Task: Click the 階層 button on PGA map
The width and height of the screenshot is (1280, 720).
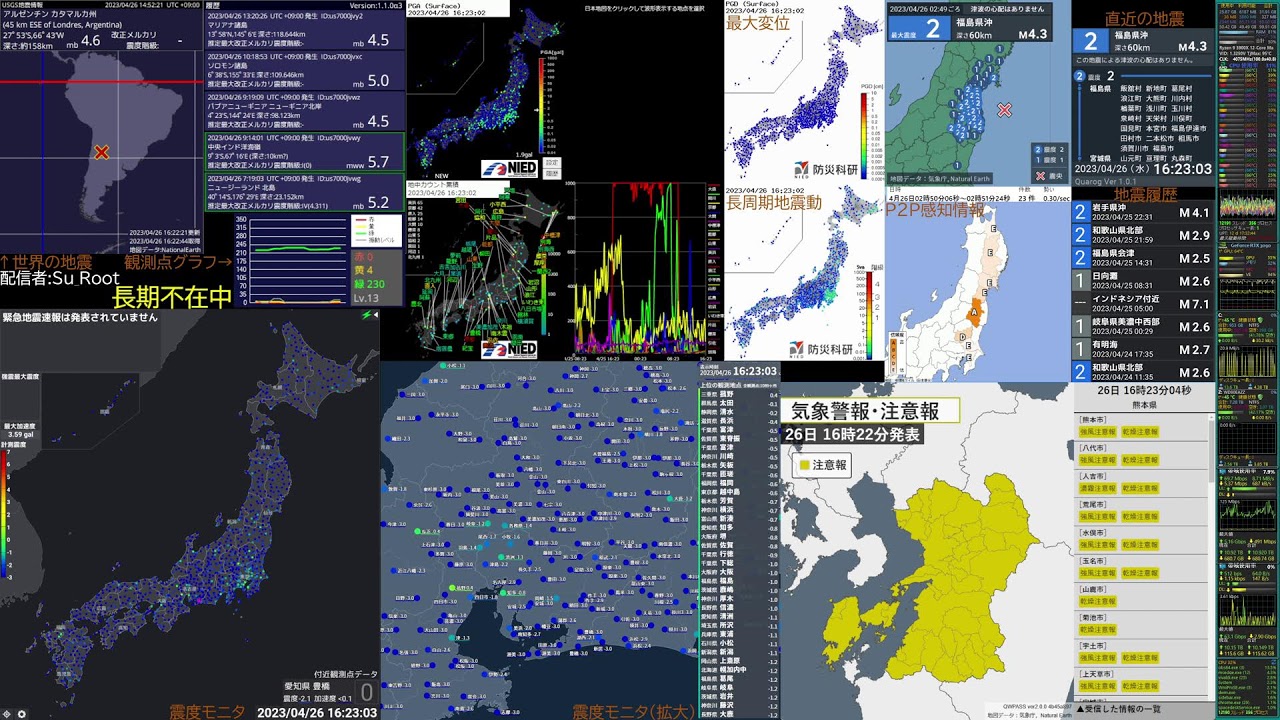Action: (552, 173)
